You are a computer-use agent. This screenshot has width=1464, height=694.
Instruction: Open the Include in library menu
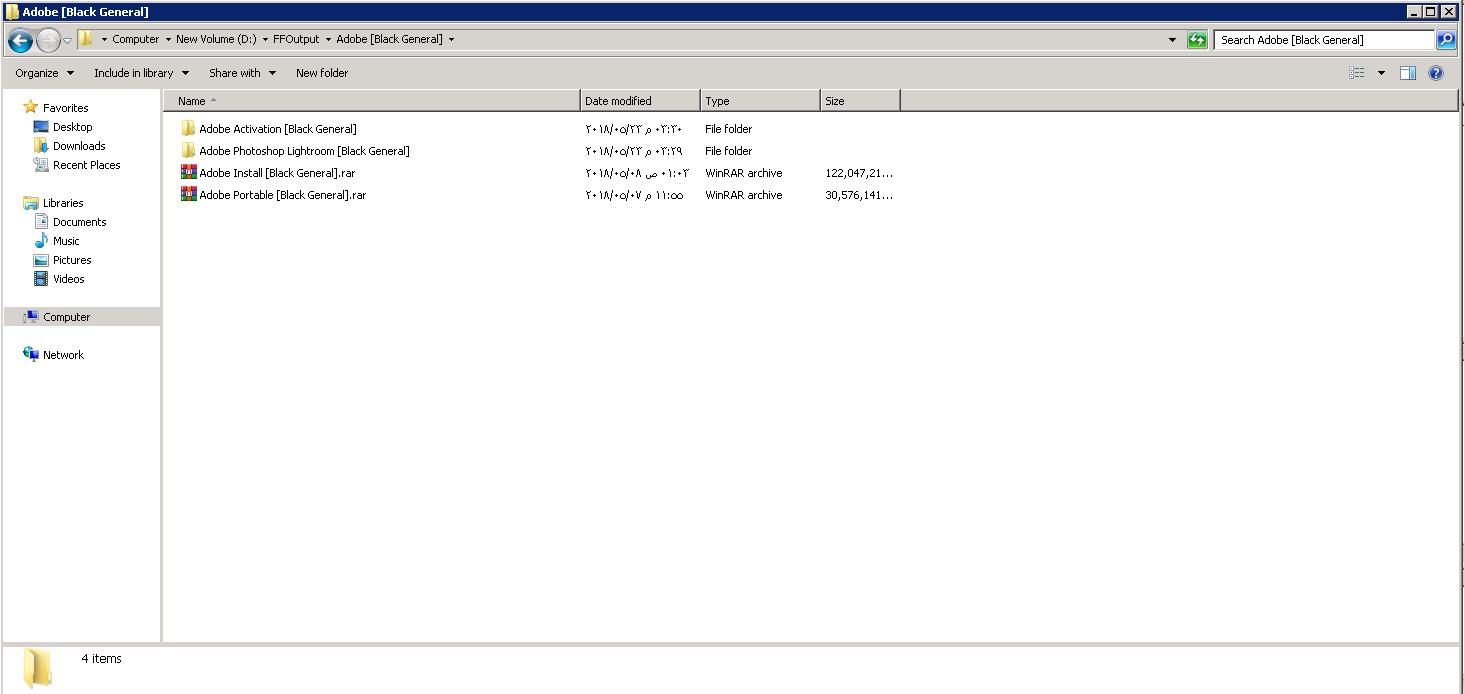coord(141,73)
